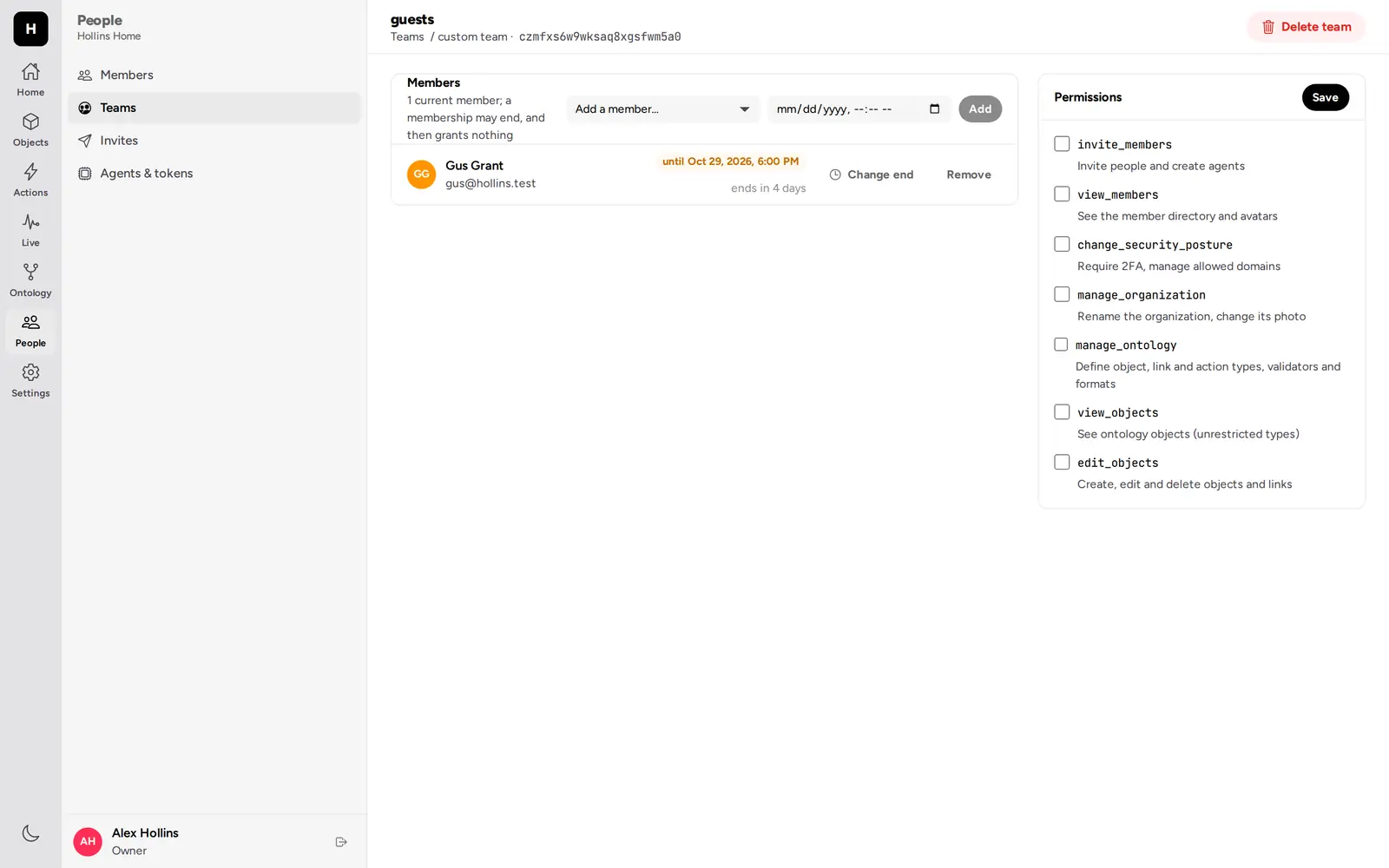Tick the view_objects permission checkbox
The height and width of the screenshot is (868, 1389).
[1062, 411]
